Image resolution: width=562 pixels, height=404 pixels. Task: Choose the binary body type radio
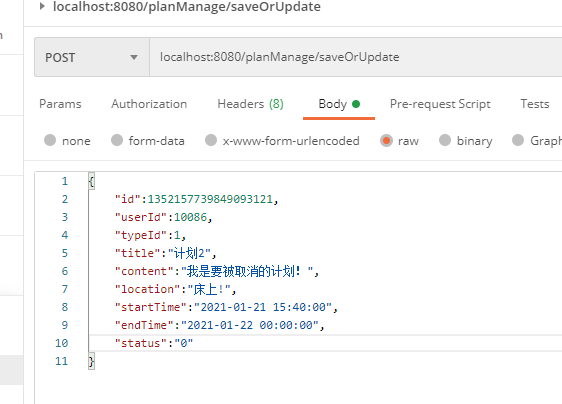click(445, 140)
